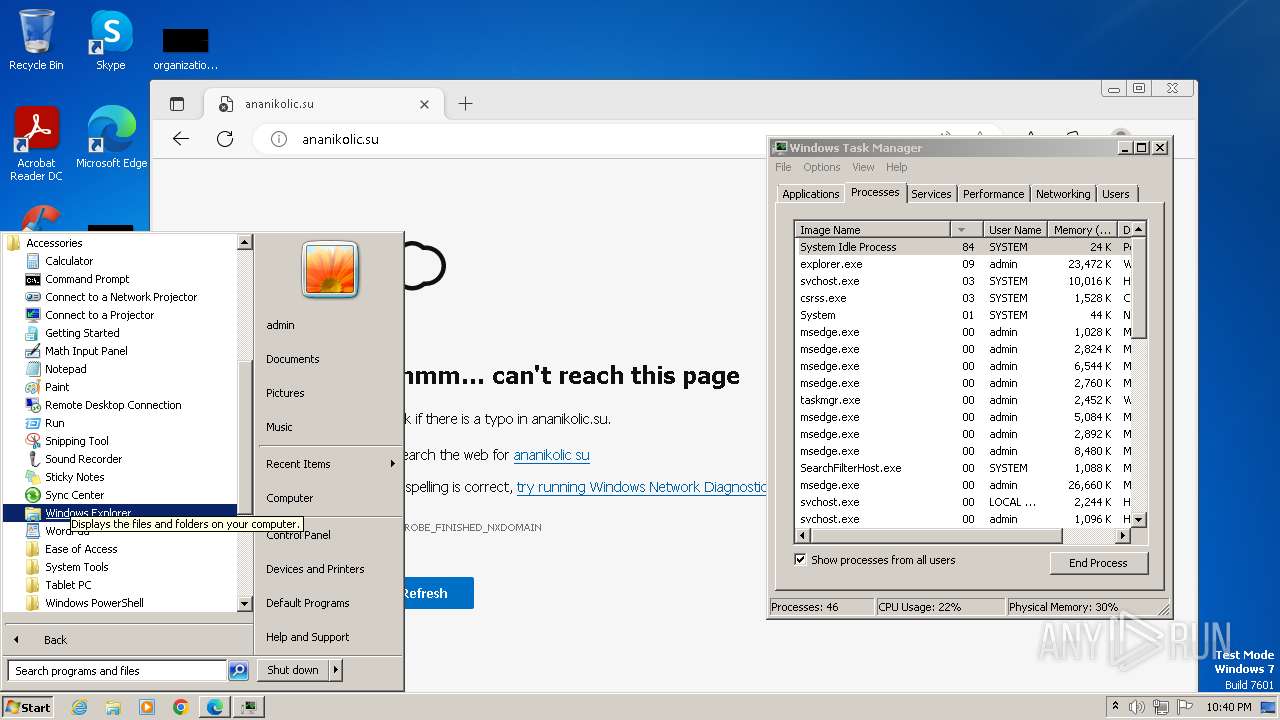Open Edge tab actions menu icon
The width and height of the screenshot is (1280, 720).
177,104
